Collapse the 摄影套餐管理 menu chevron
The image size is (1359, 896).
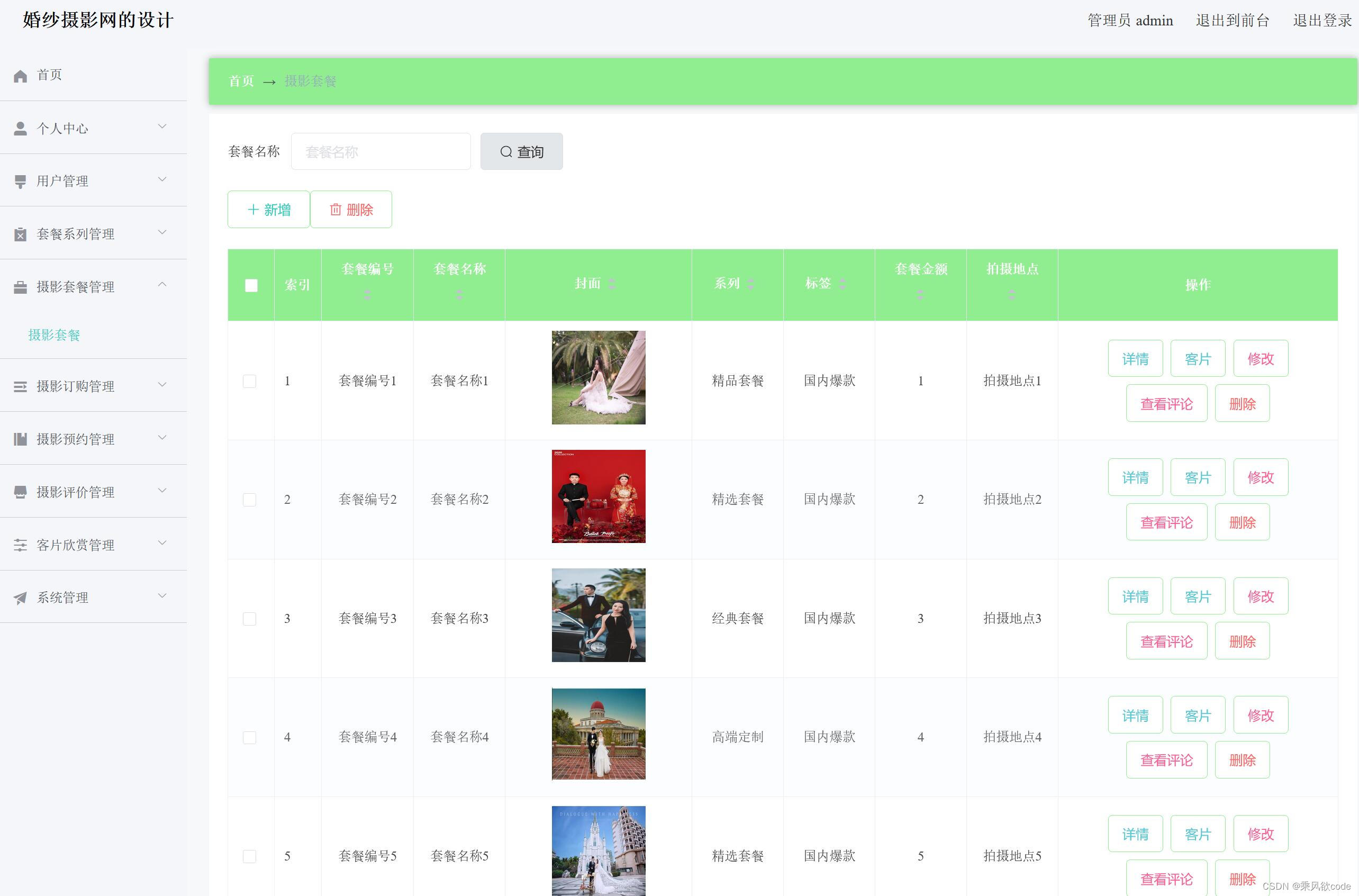[162, 285]
